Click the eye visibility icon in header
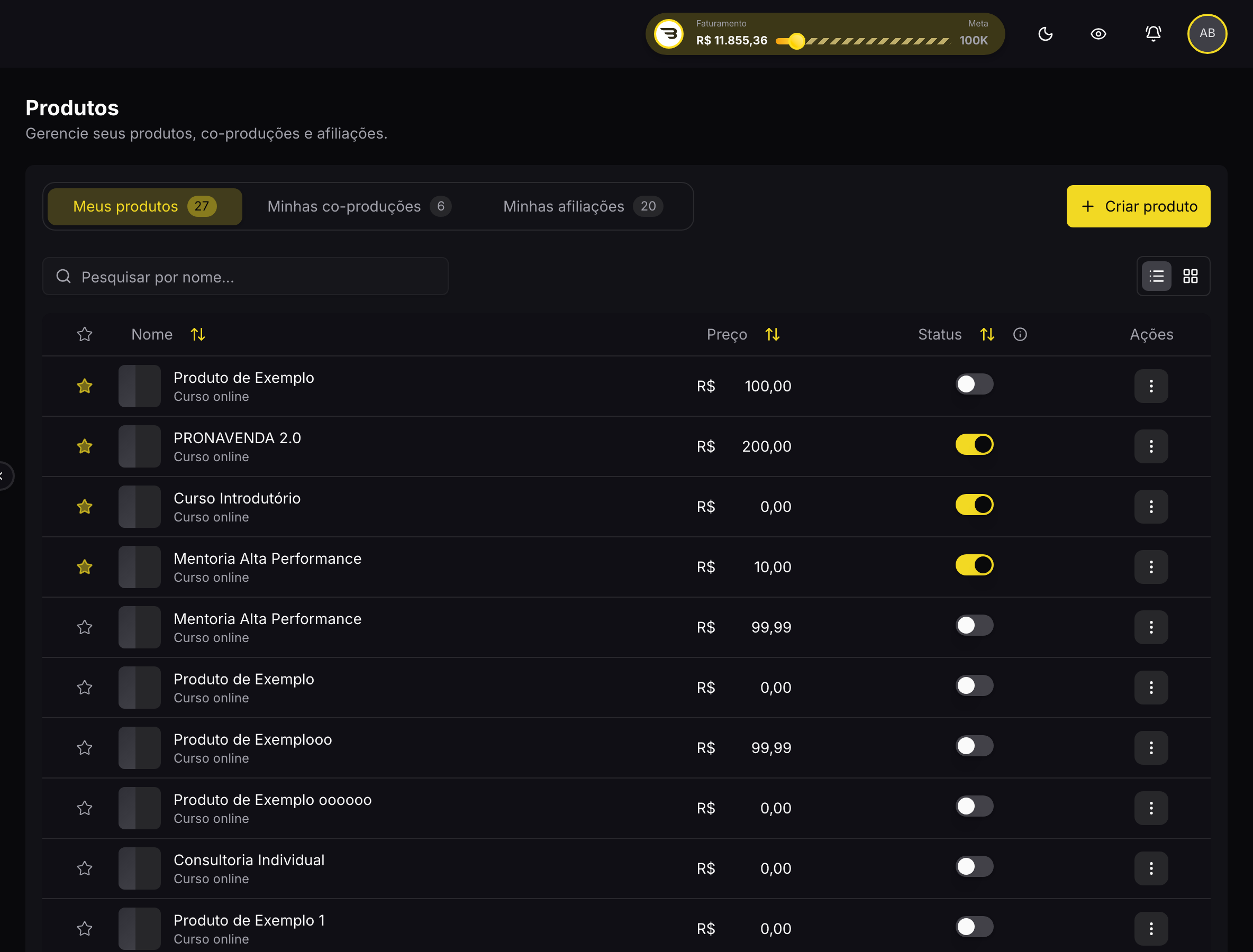Viewport: 1253px width, 952px height. tap(1098, 34)
